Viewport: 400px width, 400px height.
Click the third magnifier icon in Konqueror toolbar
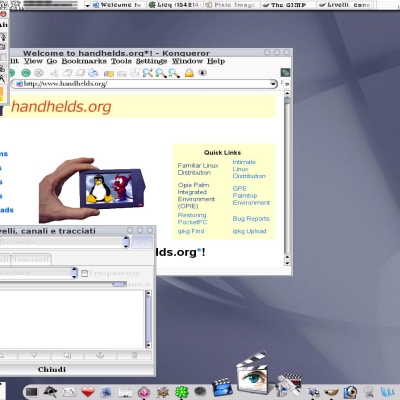pyautogui.click(x=174, y=73)
